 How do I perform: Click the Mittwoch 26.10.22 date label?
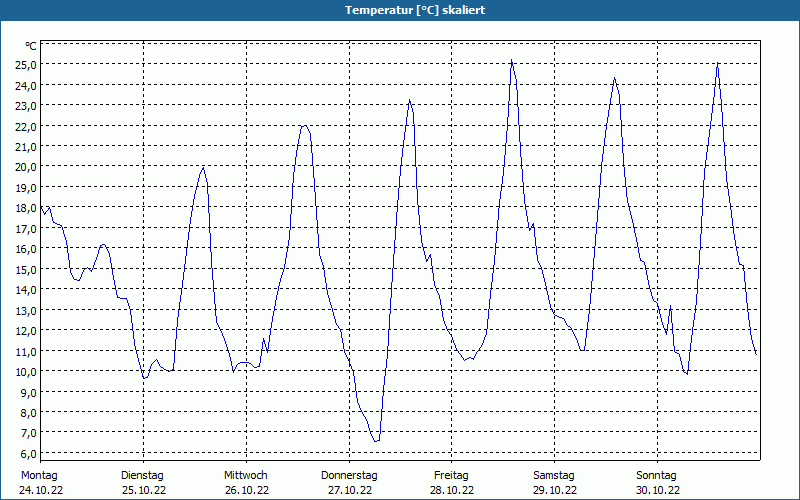coord(246,483)
